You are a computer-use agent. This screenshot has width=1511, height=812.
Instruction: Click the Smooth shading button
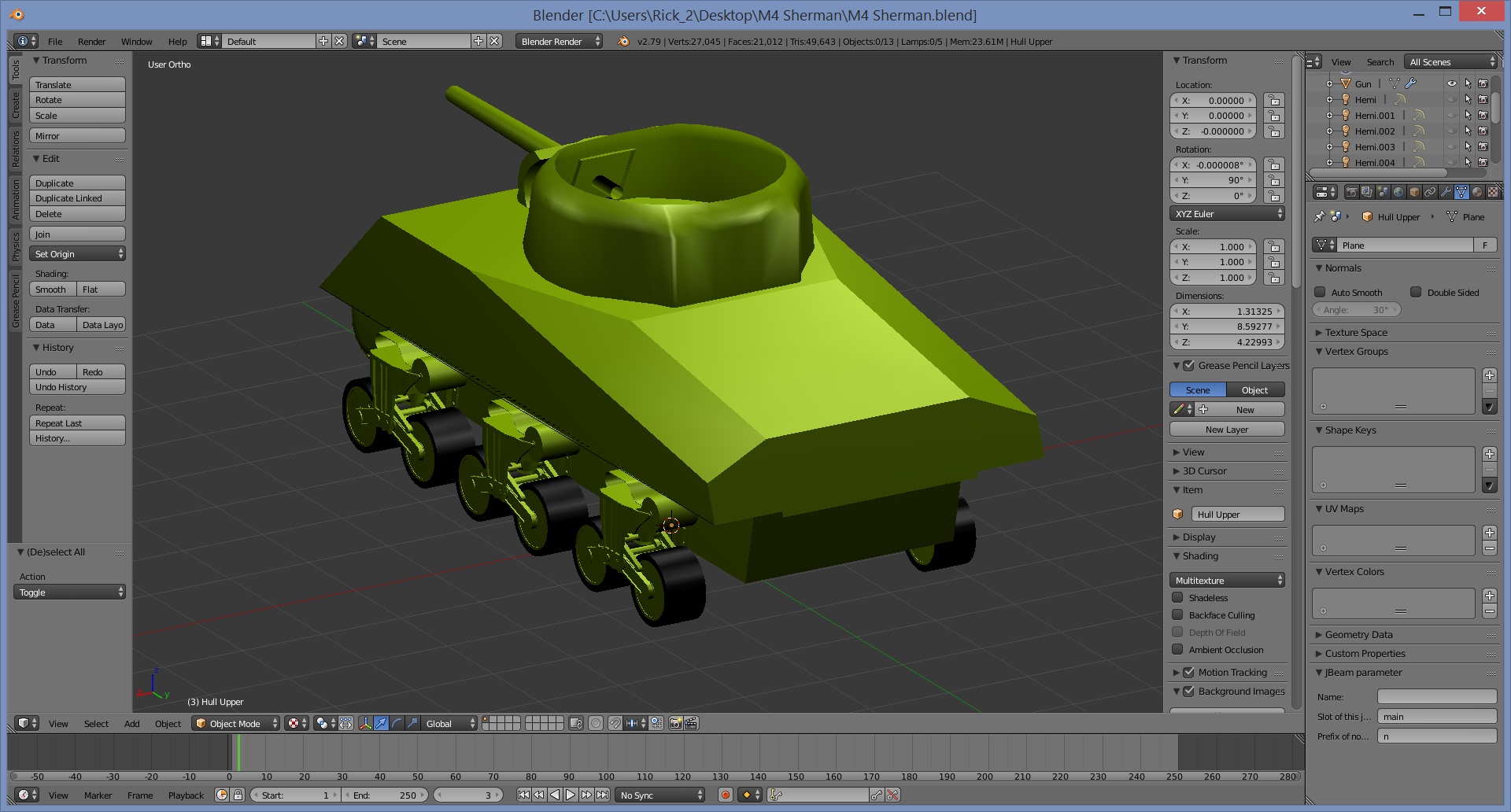click(53, 289)
